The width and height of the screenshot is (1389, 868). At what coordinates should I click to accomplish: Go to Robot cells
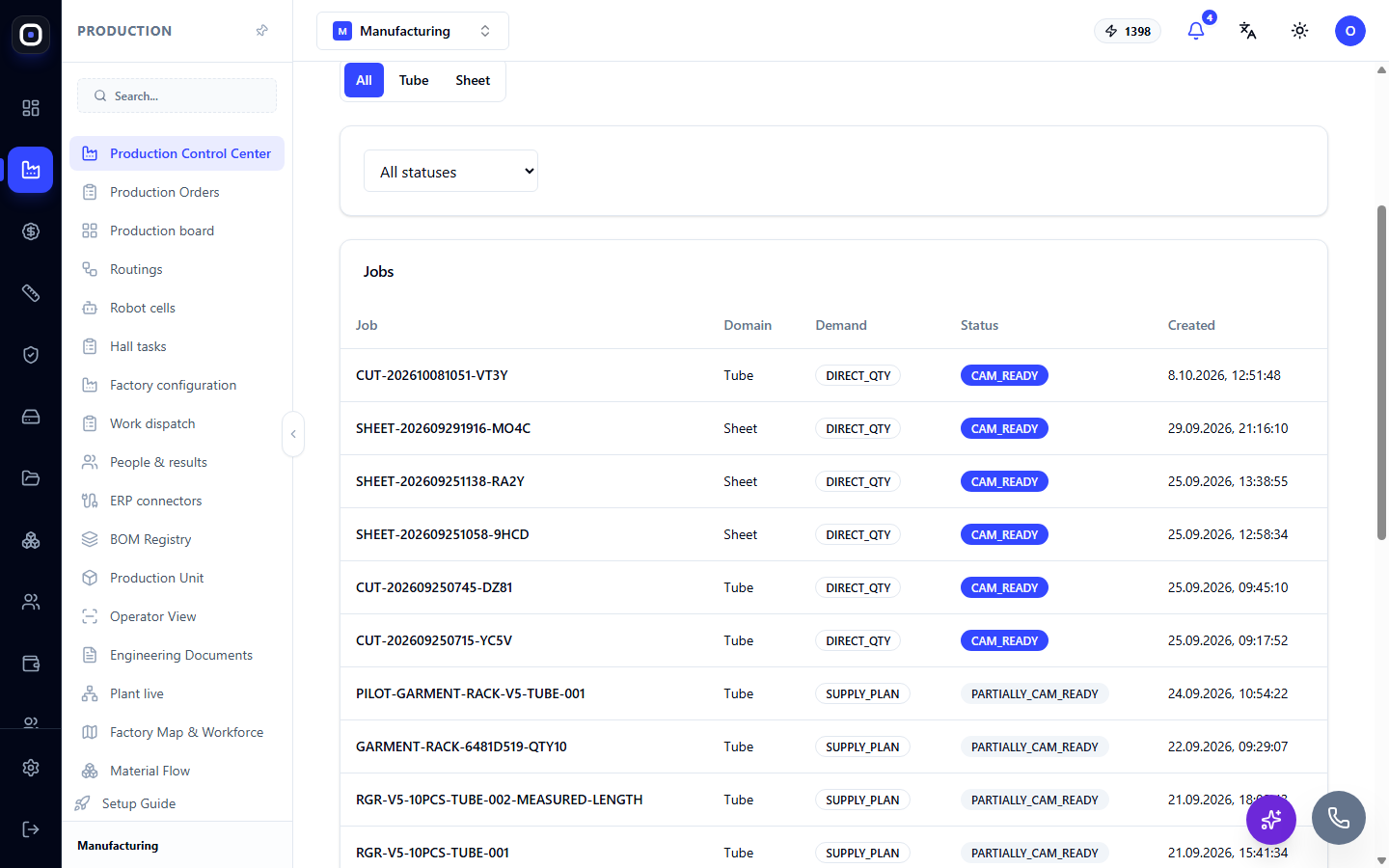pos(177,308)
